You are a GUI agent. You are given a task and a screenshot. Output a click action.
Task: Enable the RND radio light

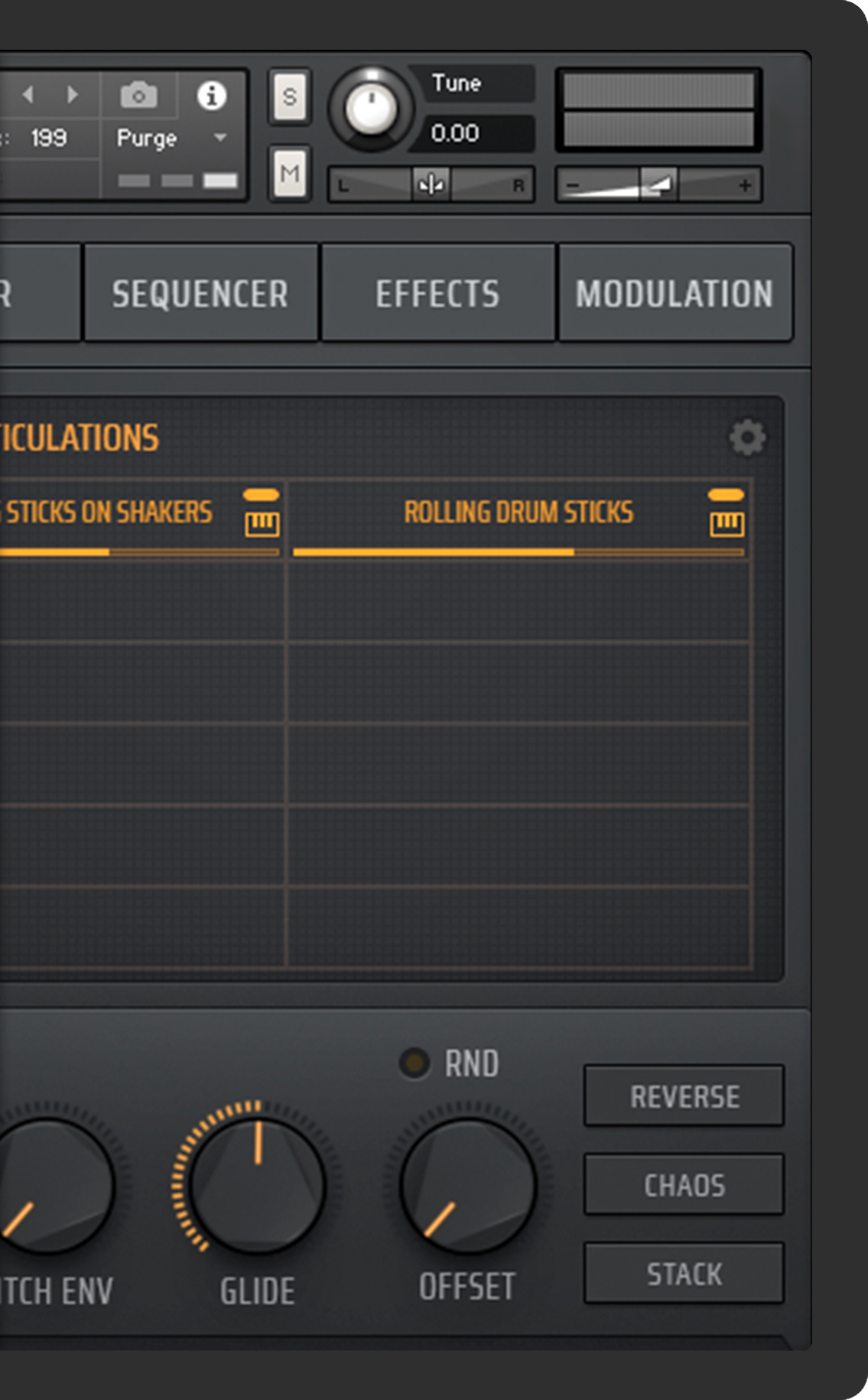414,1063
